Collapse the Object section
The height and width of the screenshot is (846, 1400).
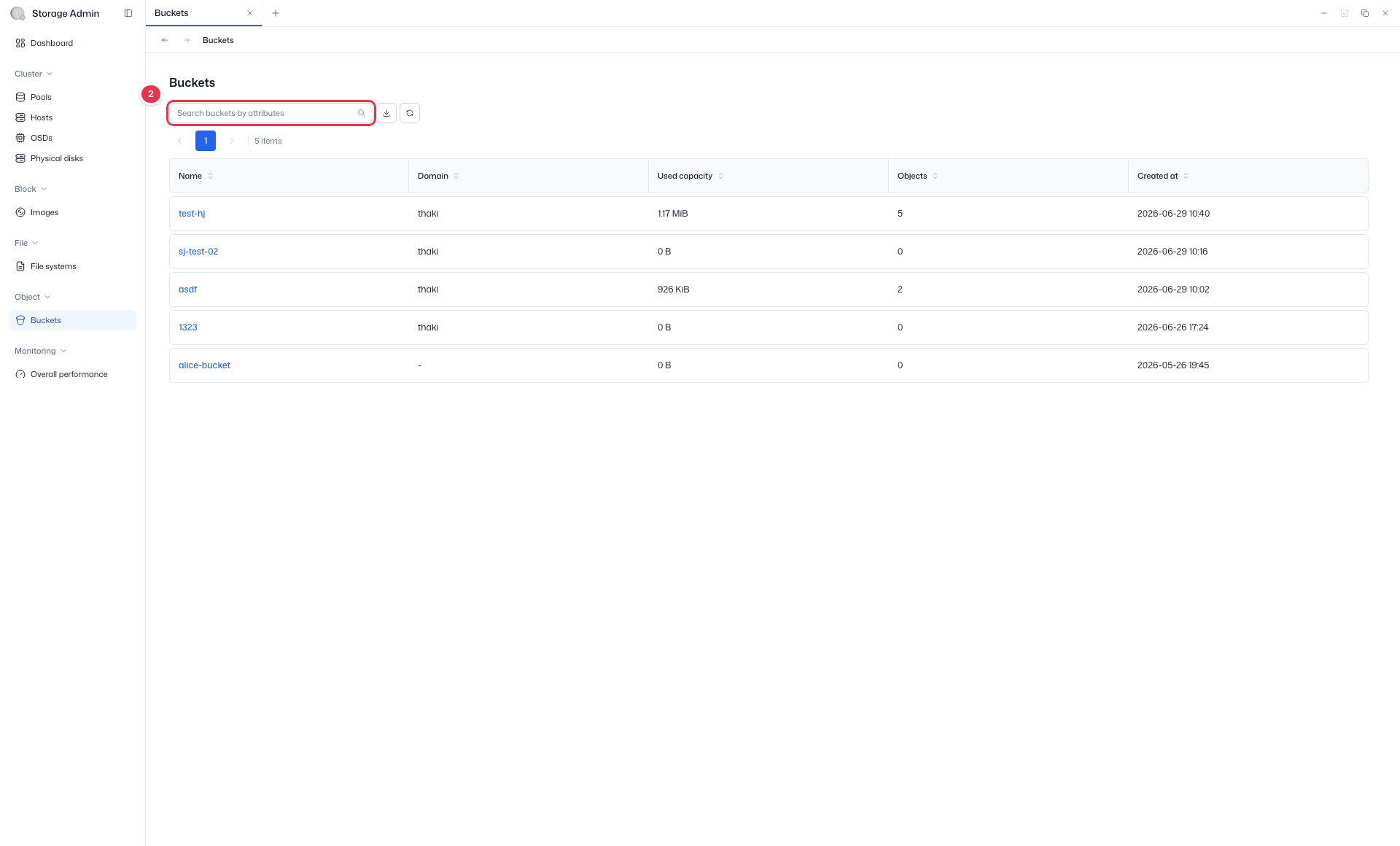click(x=33, y=297)
